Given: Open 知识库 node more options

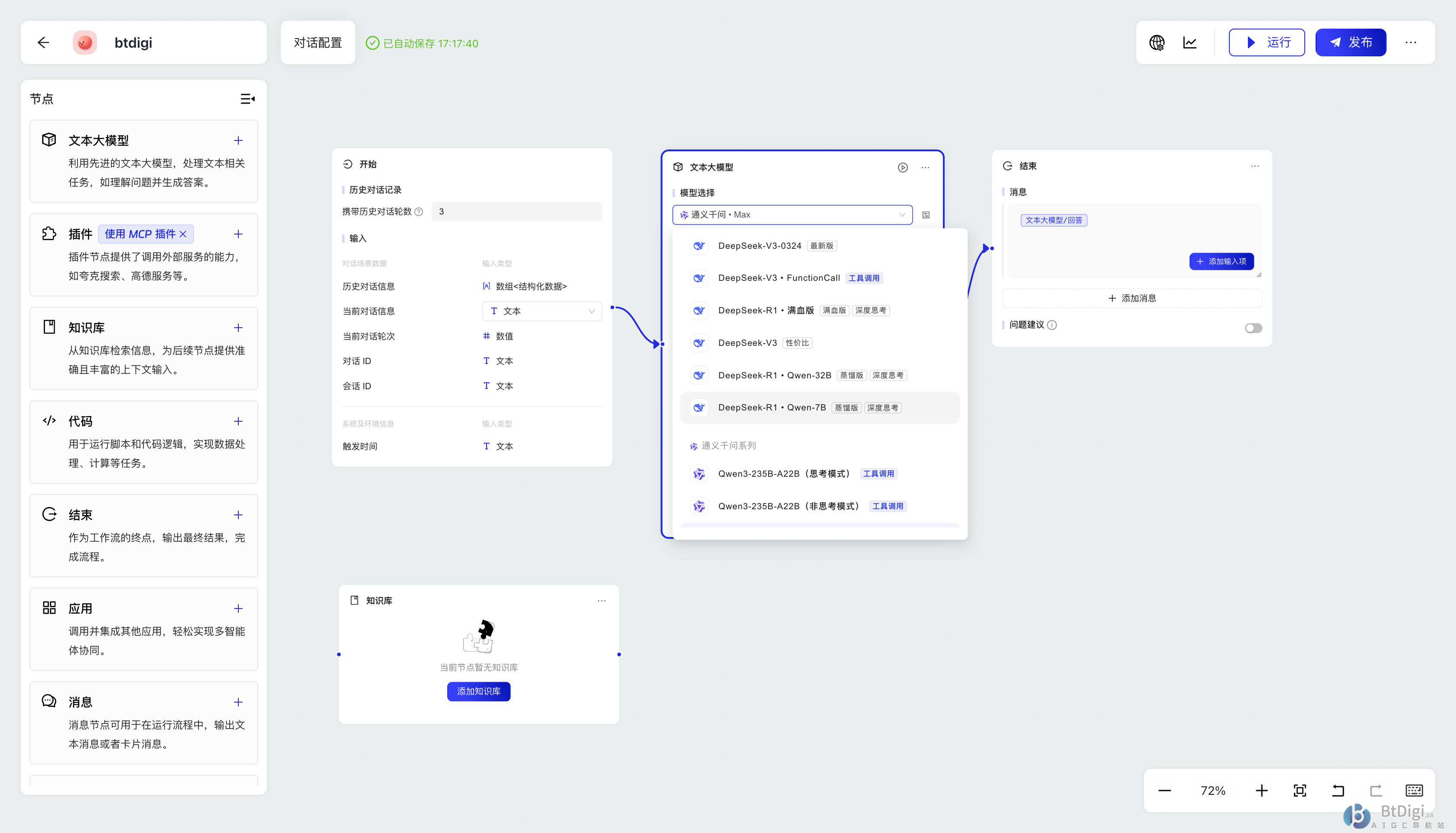Looking at the screenshot, I should (601, 601).
